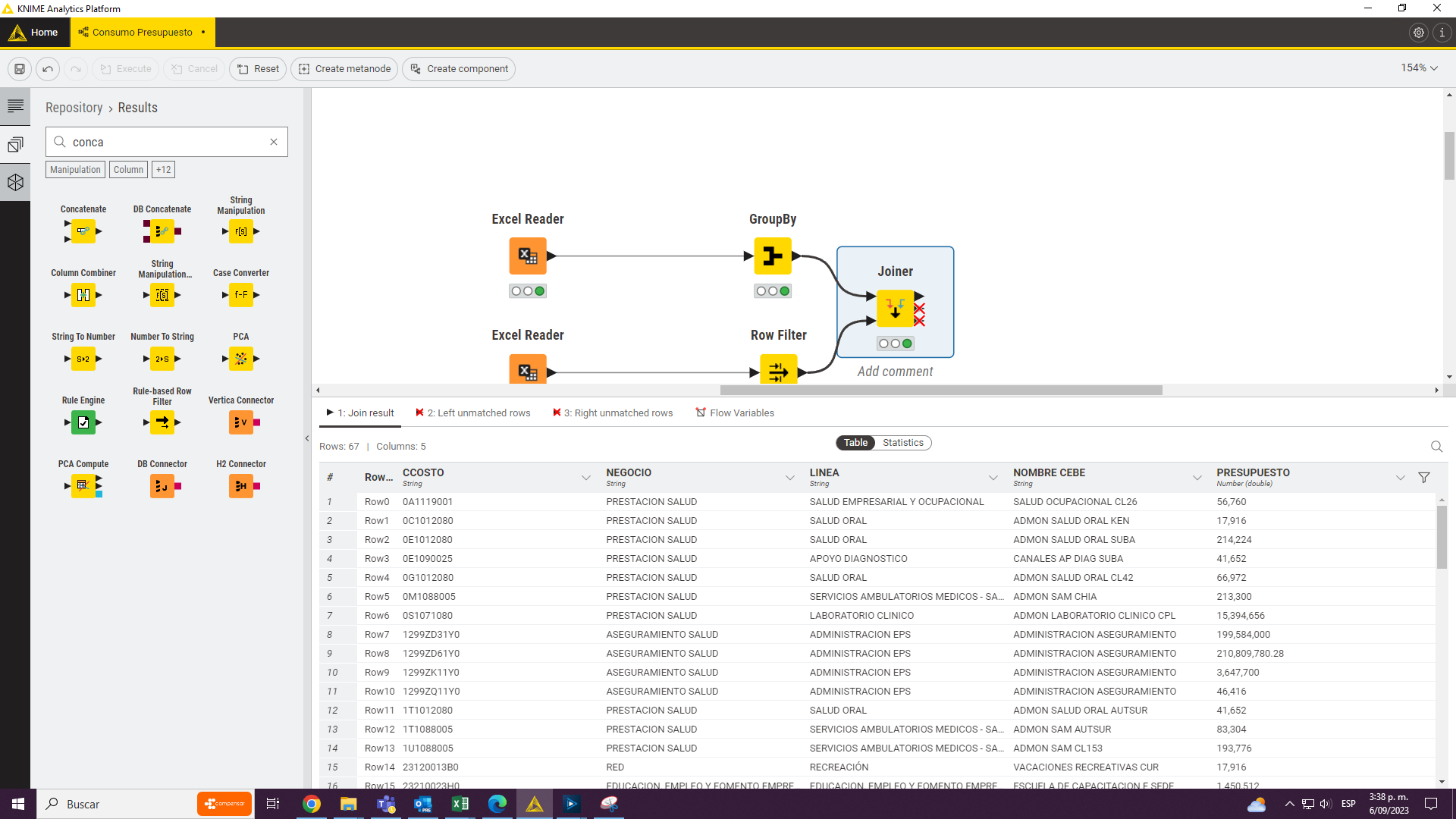Click the Reset button

click(258, 69)
